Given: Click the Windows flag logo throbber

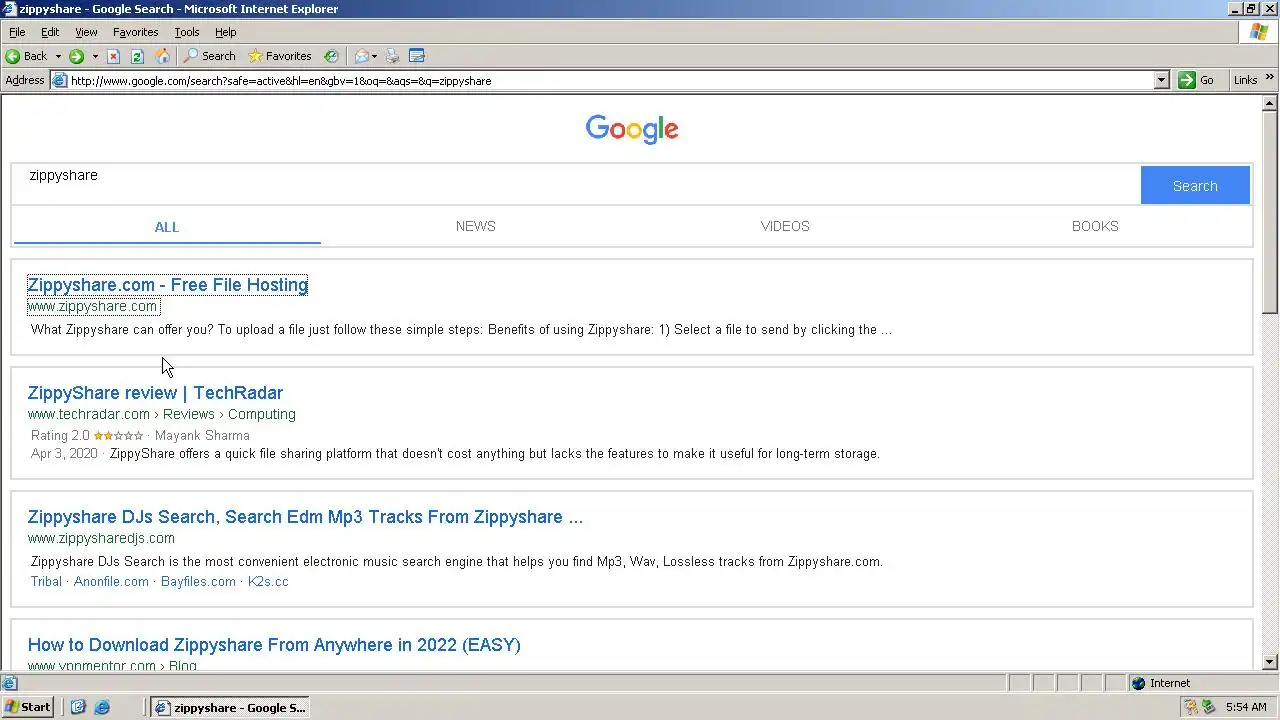Looking at the screenshot, I should pos(1260,32).
